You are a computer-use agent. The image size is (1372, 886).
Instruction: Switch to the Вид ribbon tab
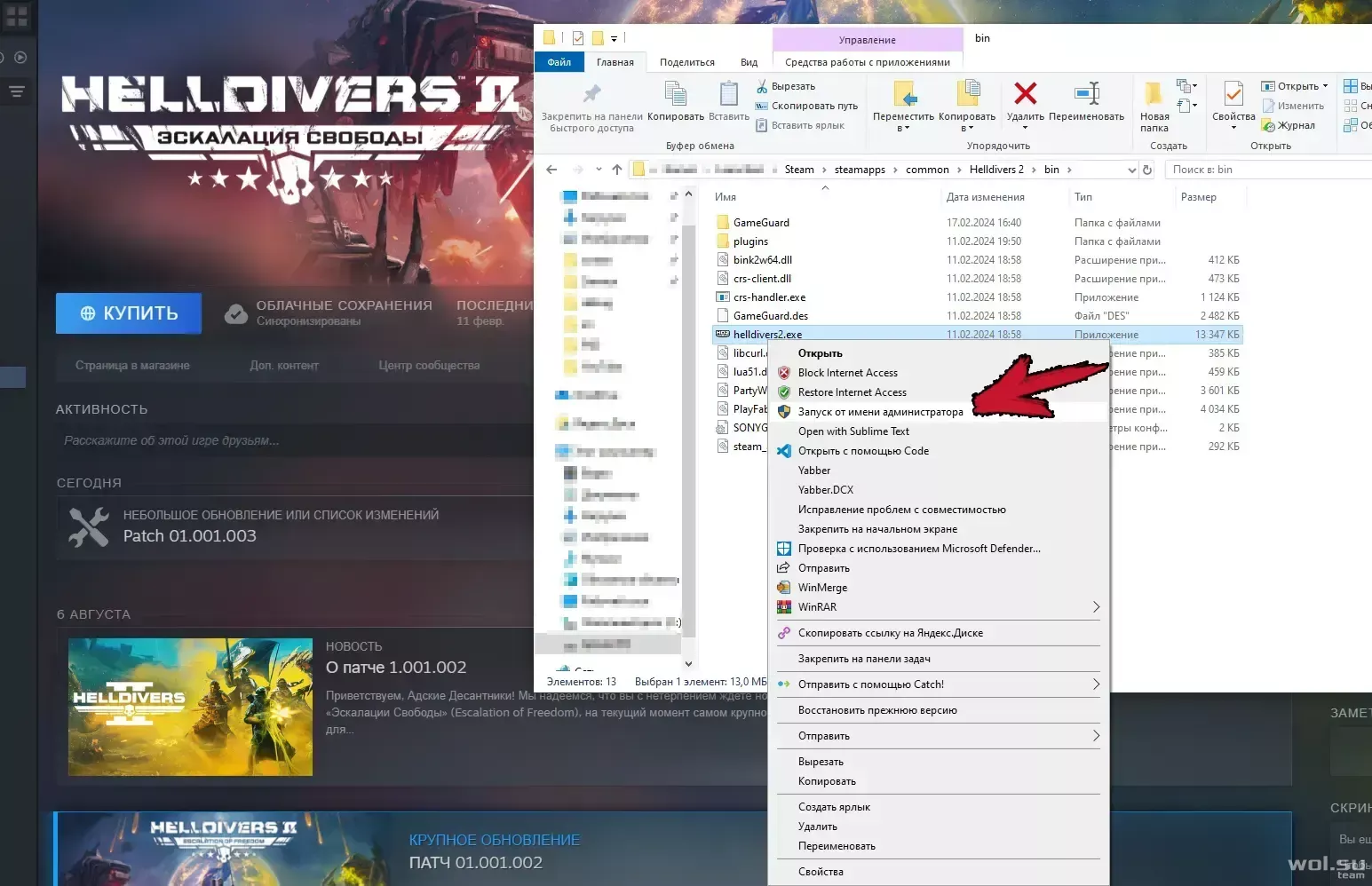(x=749, y=62)
